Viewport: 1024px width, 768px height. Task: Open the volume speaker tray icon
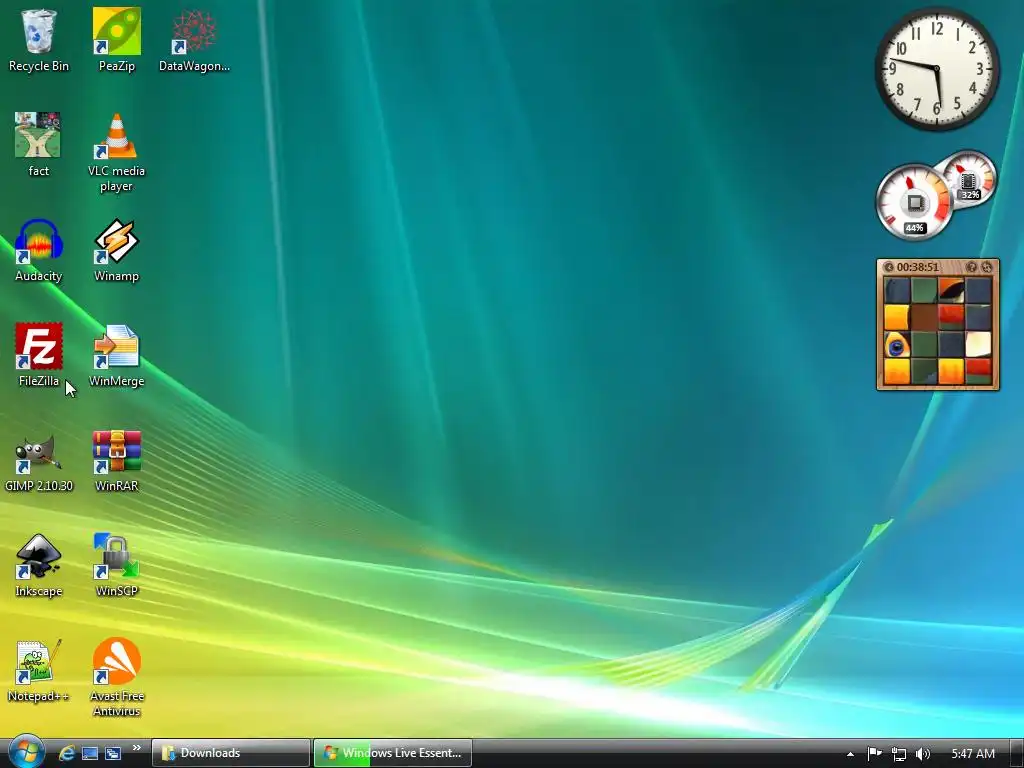922,754
